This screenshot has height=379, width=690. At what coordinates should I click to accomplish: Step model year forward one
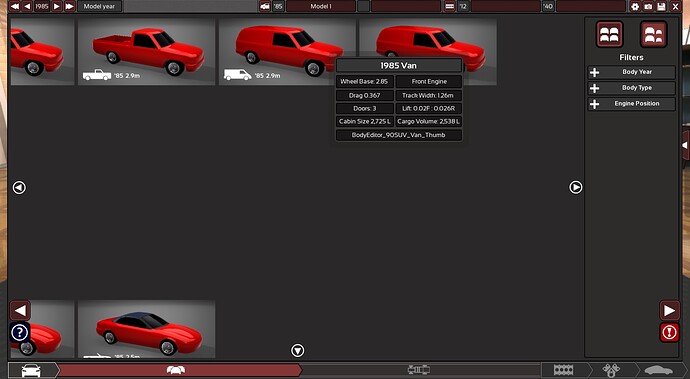[56, 6]
